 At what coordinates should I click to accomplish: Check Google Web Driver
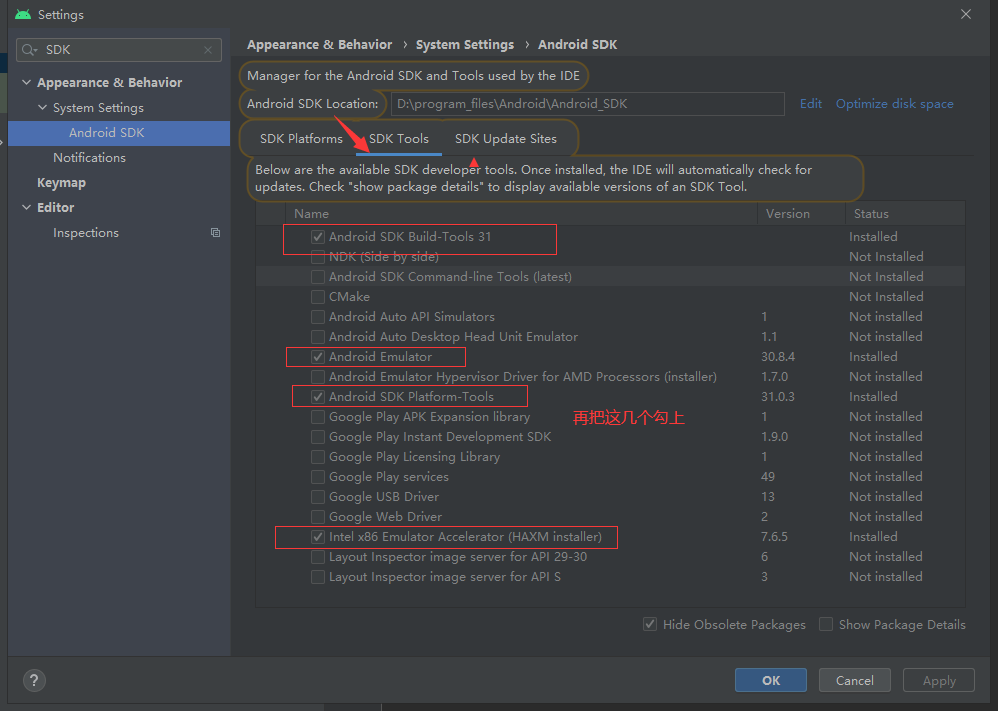tap(318, 517)
